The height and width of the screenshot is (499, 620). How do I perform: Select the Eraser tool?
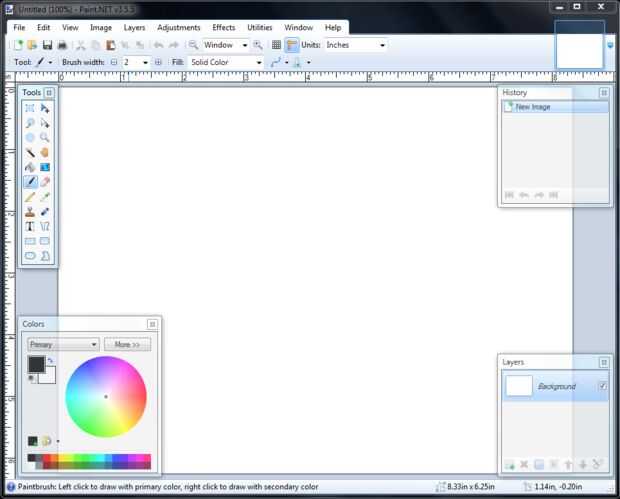pos(45,182)
